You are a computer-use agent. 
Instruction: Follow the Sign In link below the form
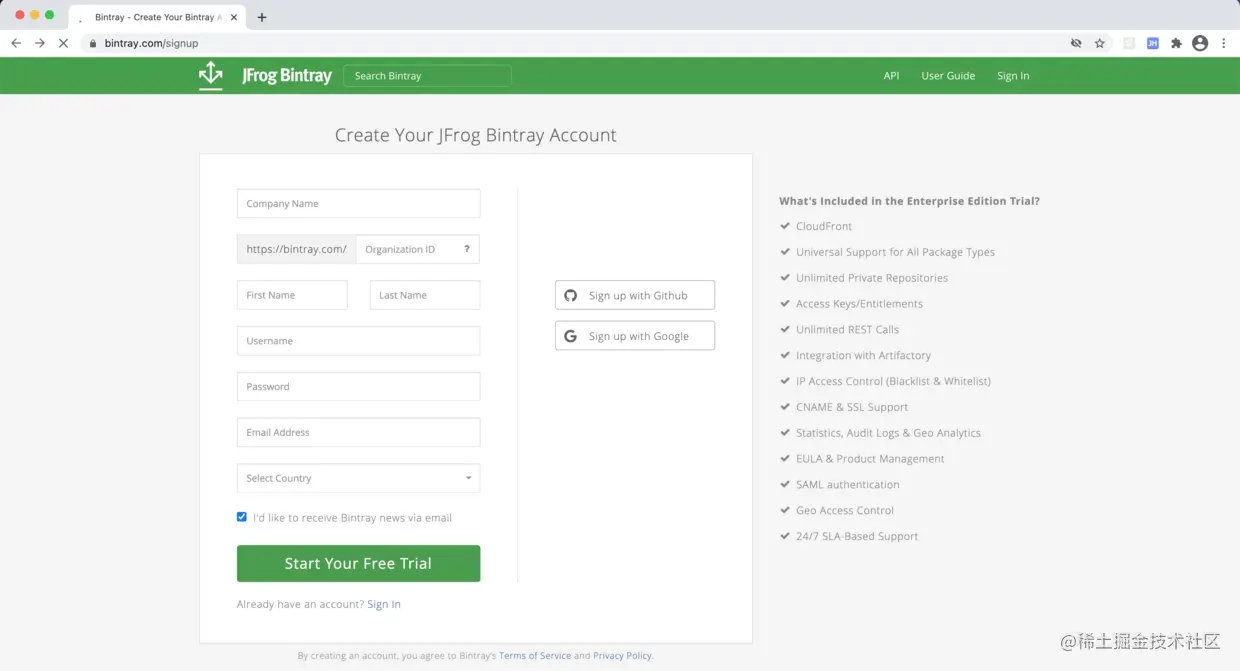coord(384,604)
